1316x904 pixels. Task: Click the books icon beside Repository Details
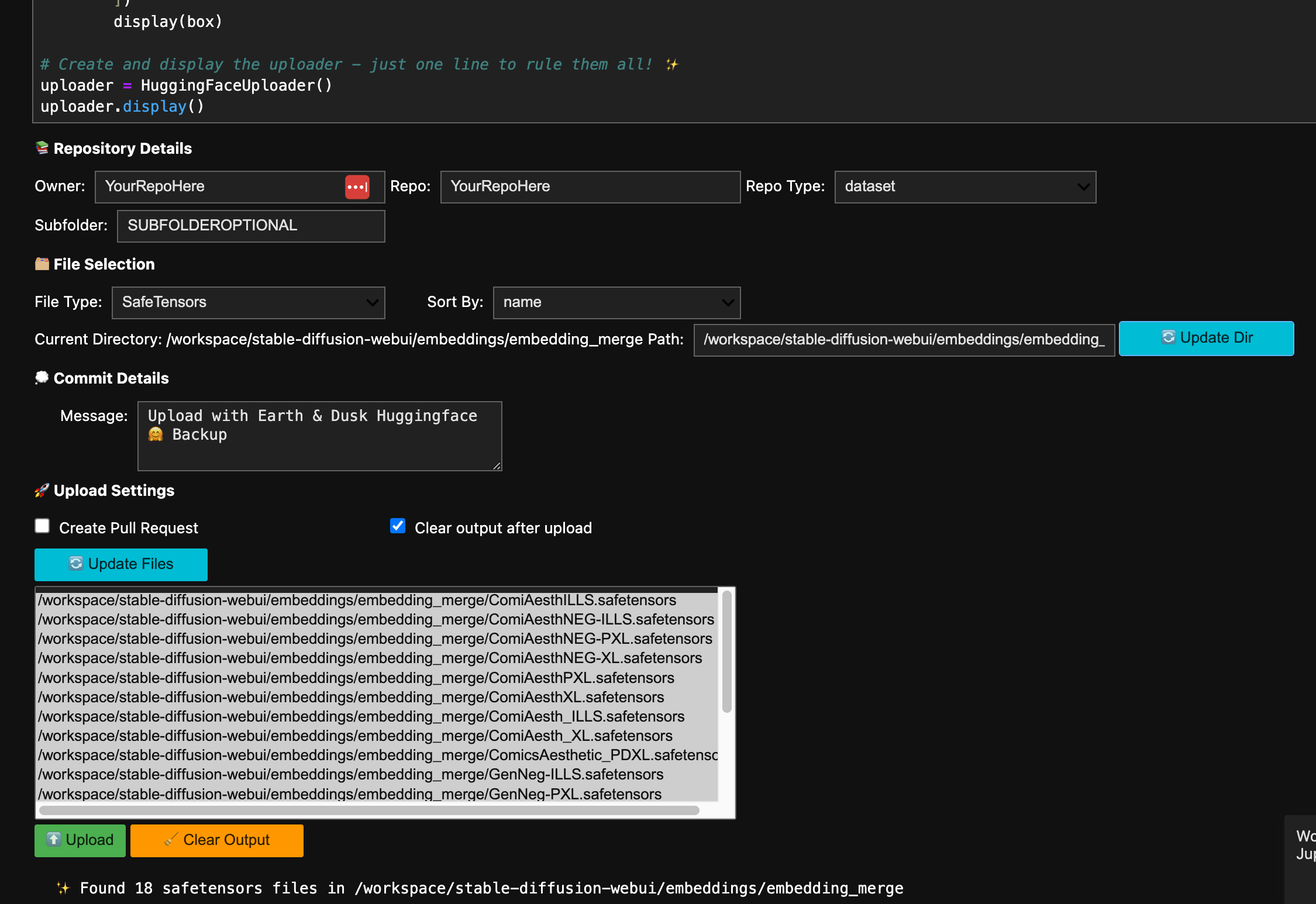[42, 147]
